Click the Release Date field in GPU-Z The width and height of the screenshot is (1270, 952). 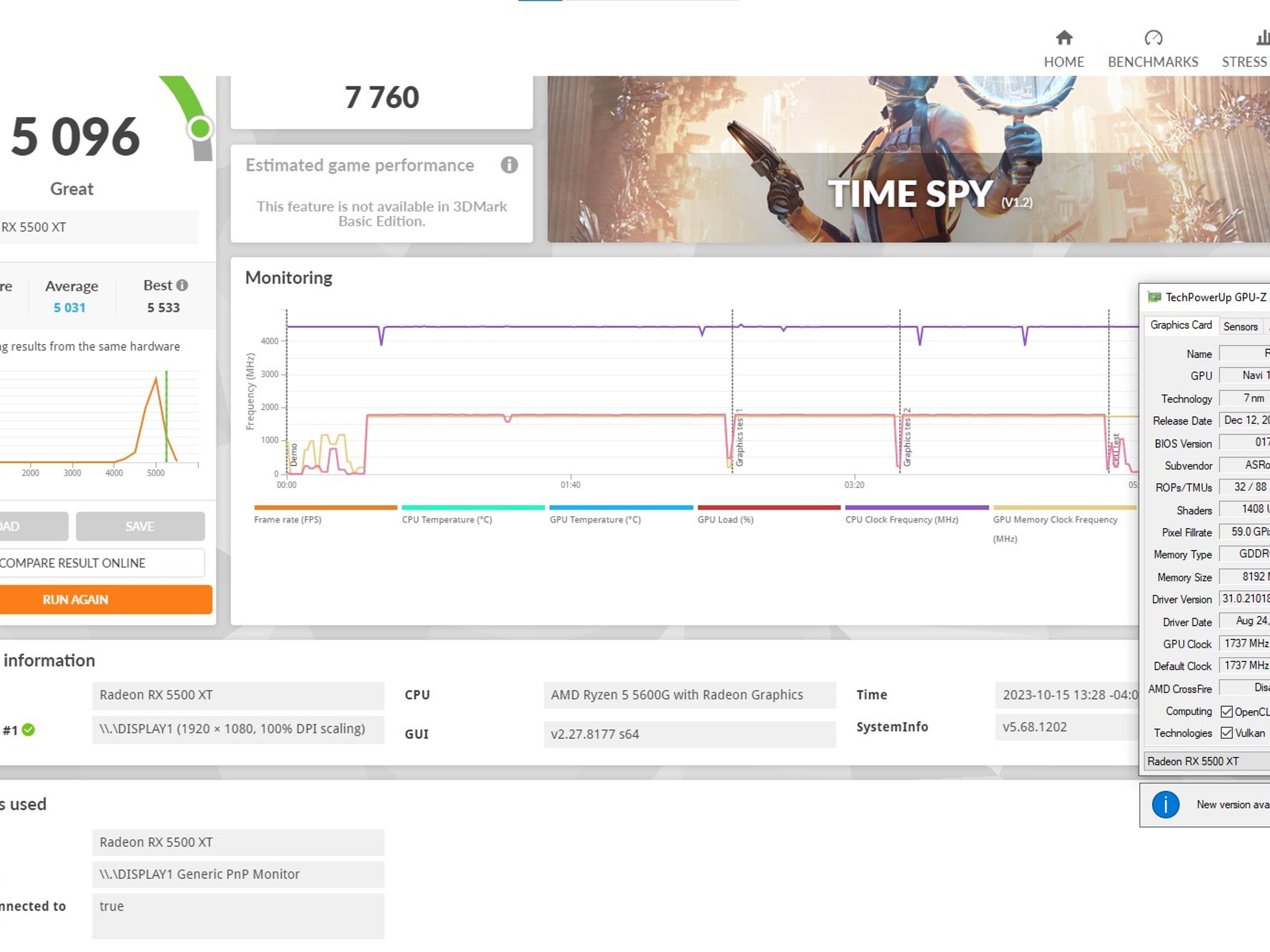click(x=1245, y=420)
